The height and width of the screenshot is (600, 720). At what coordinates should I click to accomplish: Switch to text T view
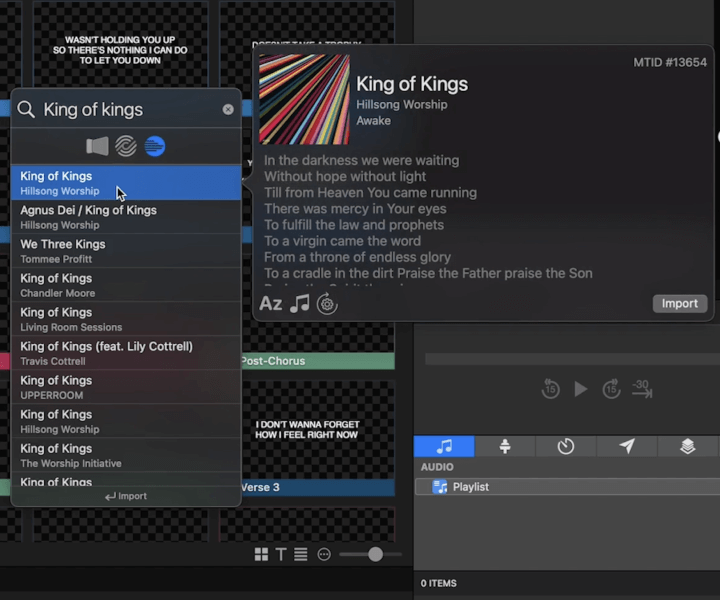(x=281, y=555)
